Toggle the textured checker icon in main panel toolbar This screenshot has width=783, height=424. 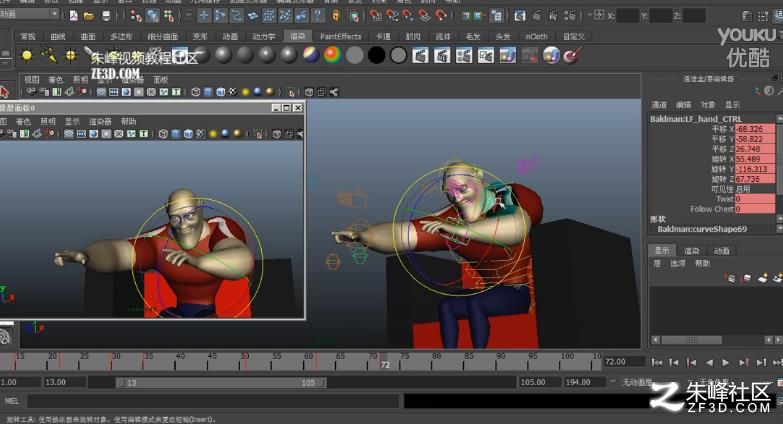coord(233,92)
